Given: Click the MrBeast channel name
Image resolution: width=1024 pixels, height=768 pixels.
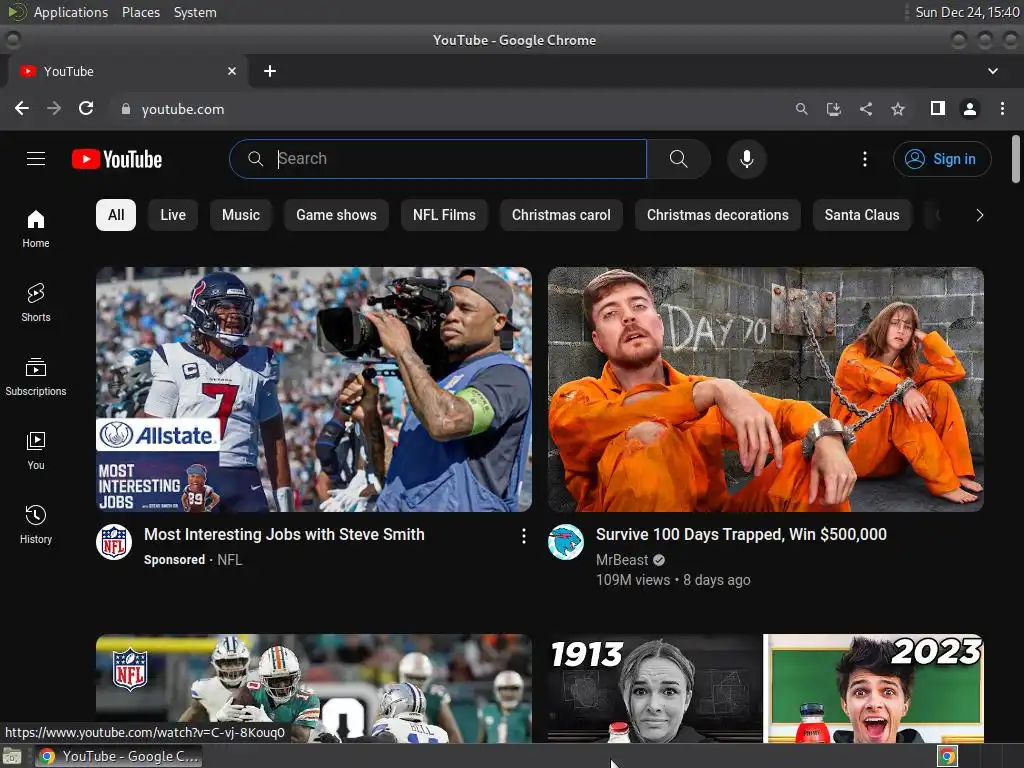Looking at the screenshot, I should tap(622, 560).
